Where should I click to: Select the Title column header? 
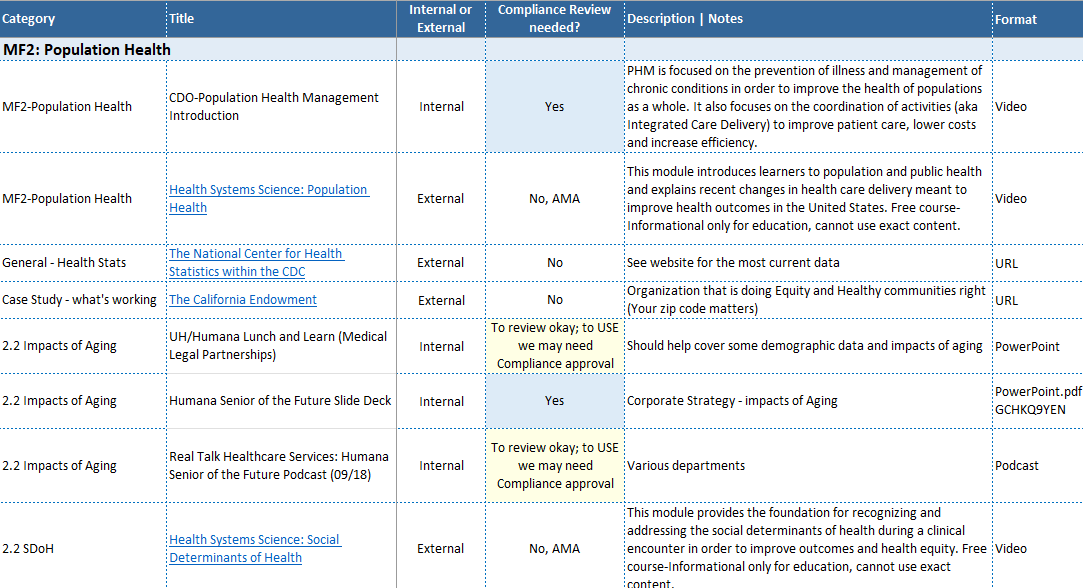point(281,19)
